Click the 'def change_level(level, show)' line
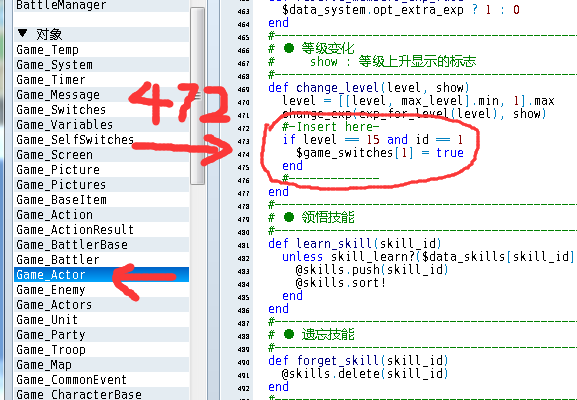Screen dimensions: 577x400 (369, 88)
